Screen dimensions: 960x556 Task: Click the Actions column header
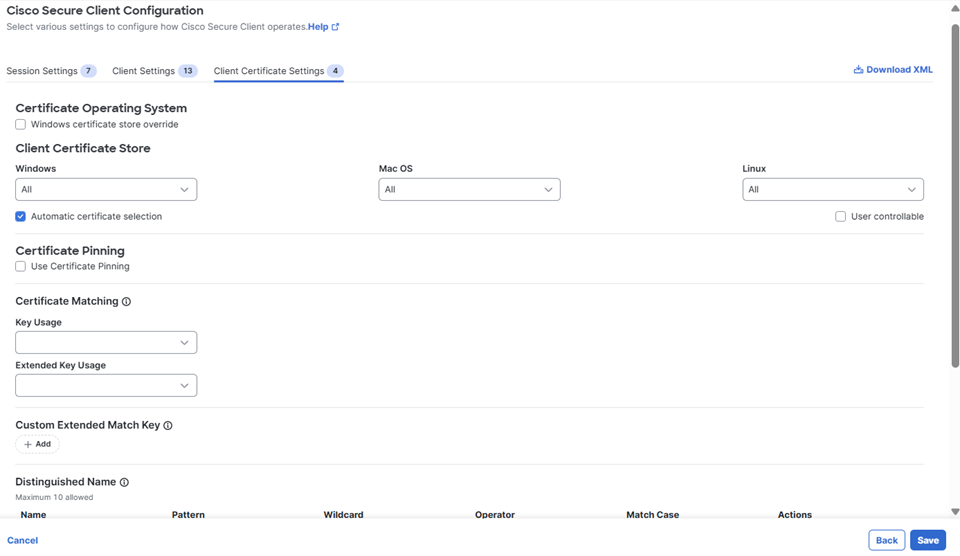[x=795, y=514]
